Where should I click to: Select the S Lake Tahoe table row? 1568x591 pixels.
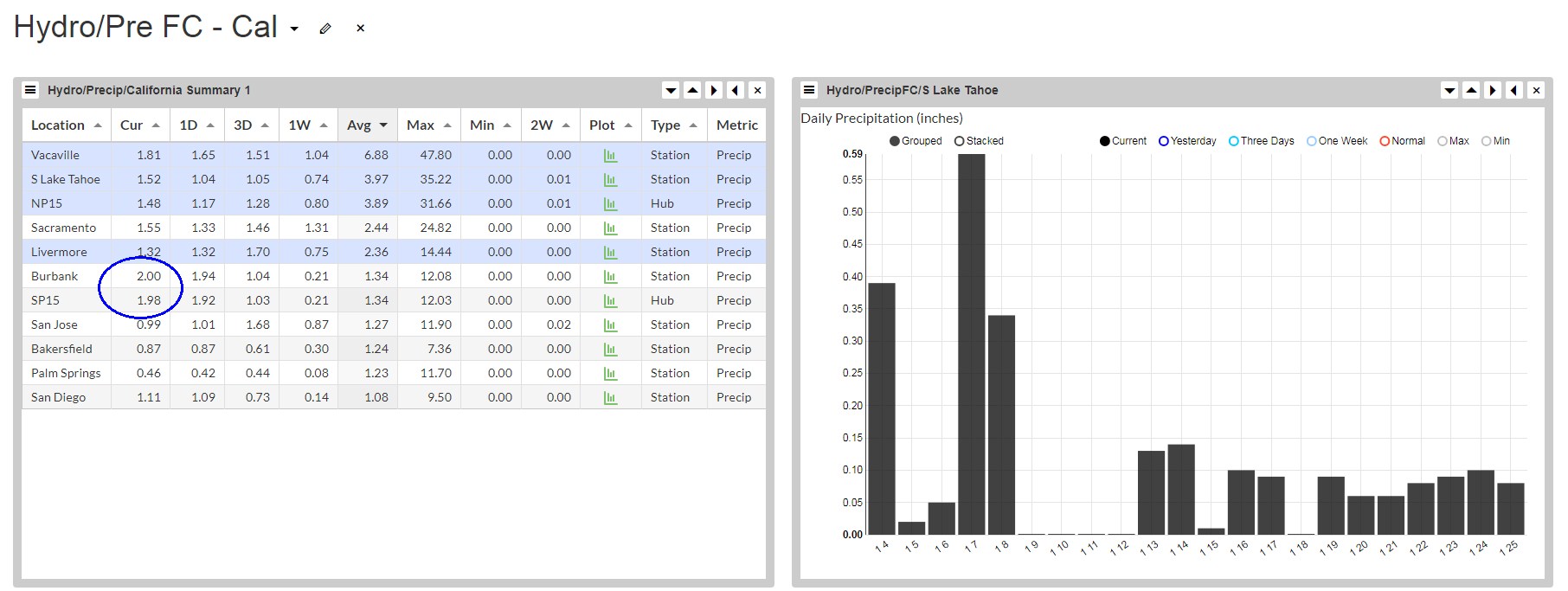(x=66, y=179)
